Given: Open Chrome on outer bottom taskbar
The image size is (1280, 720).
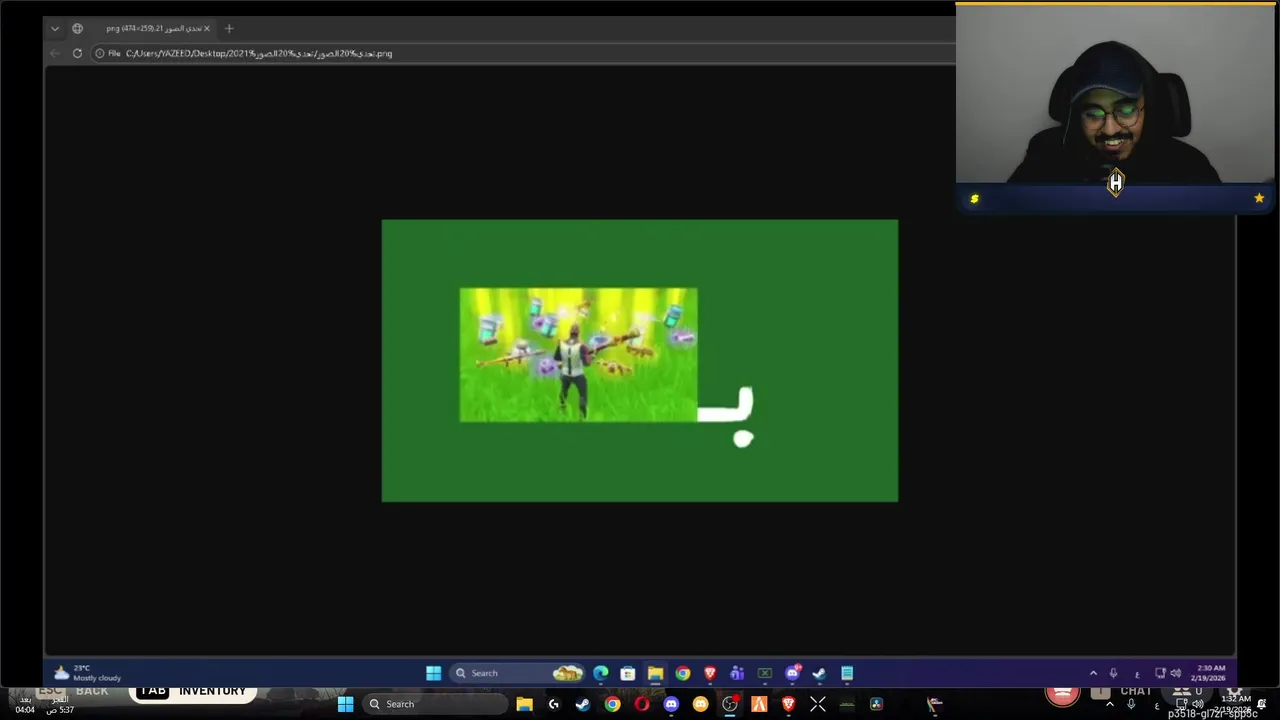Looking at the screenshot, I should pos(612,704).
